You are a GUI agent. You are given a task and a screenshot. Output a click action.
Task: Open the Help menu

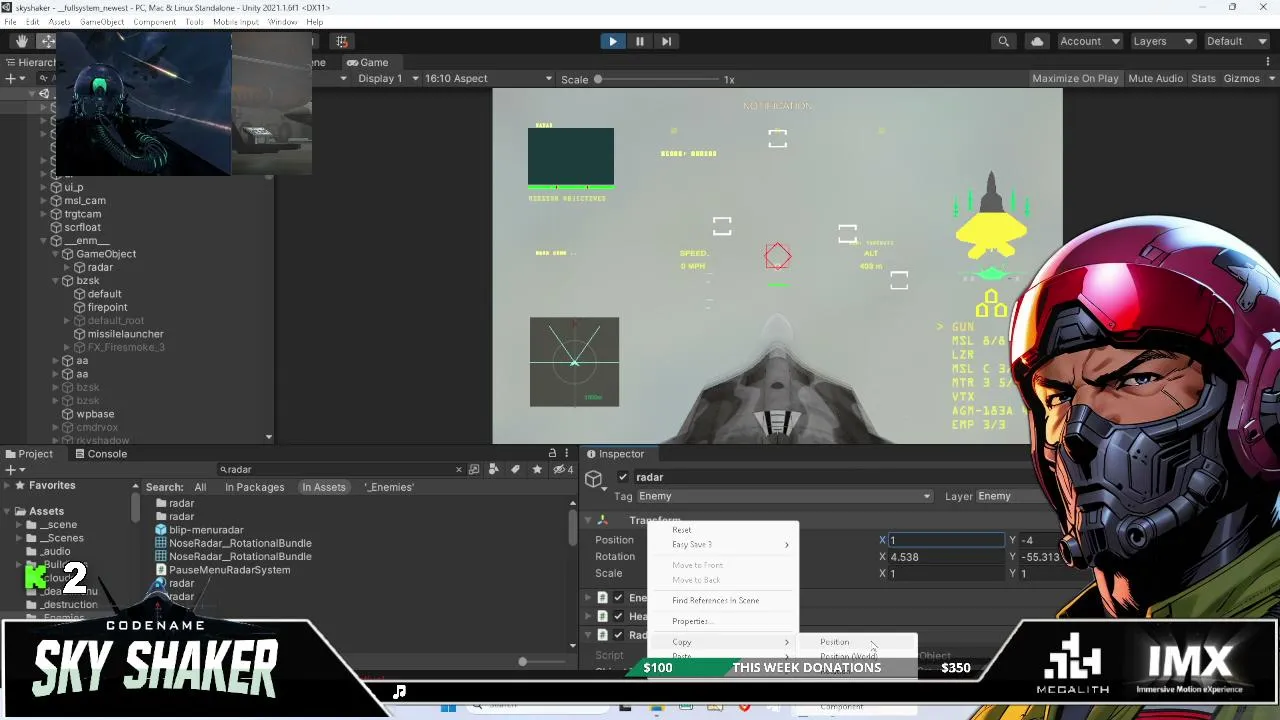click(314, 22)
